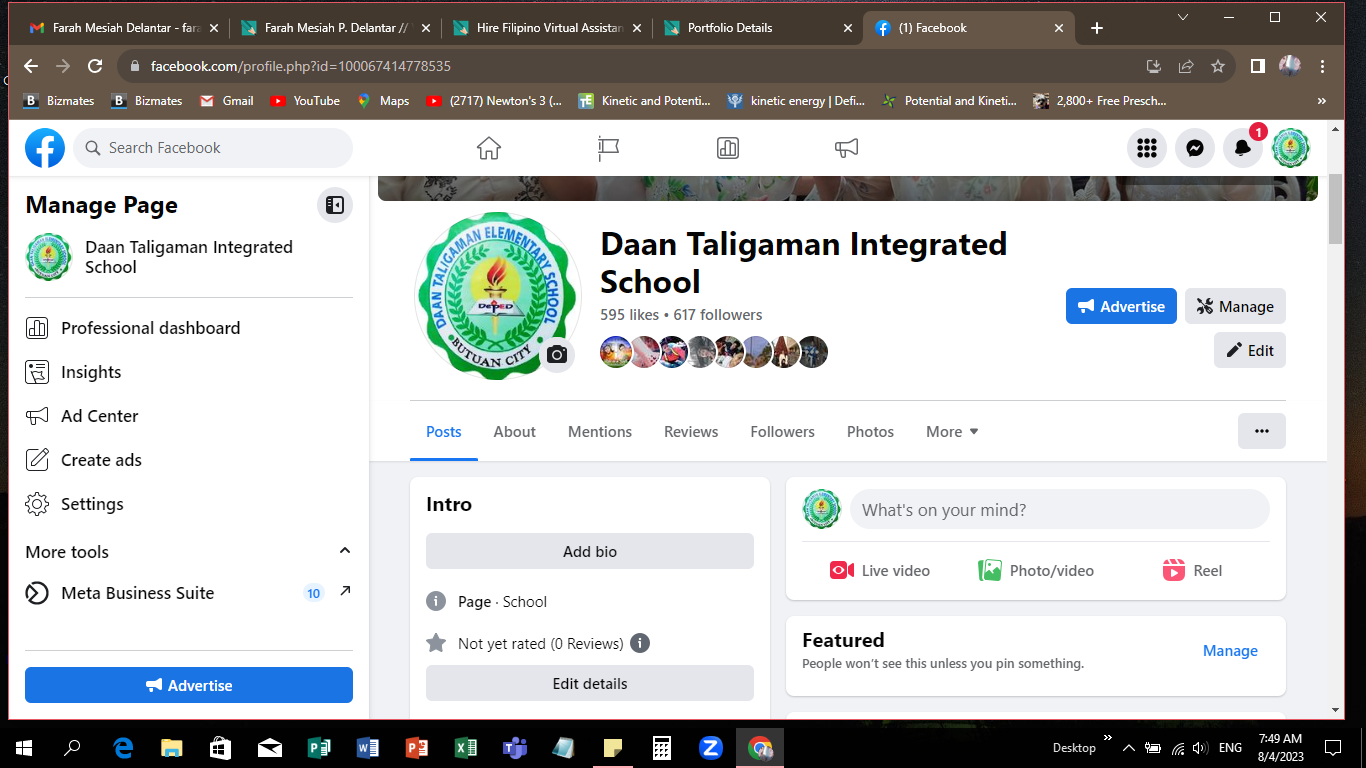Viewport: 1366px width, 768px height.
Task: Open Insights in the sidebar
Action: coord(189,372)
